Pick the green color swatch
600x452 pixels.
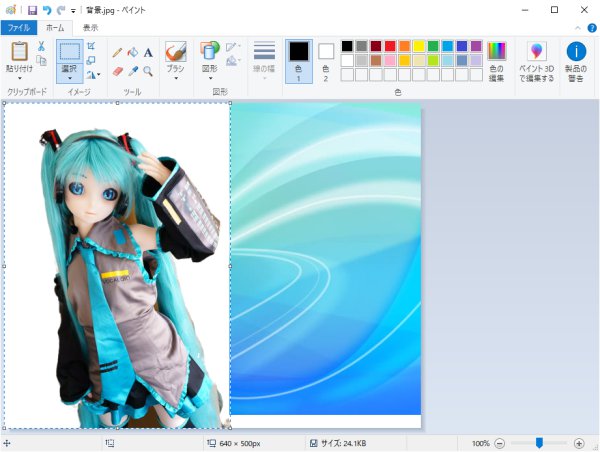(x=433, y=46)
